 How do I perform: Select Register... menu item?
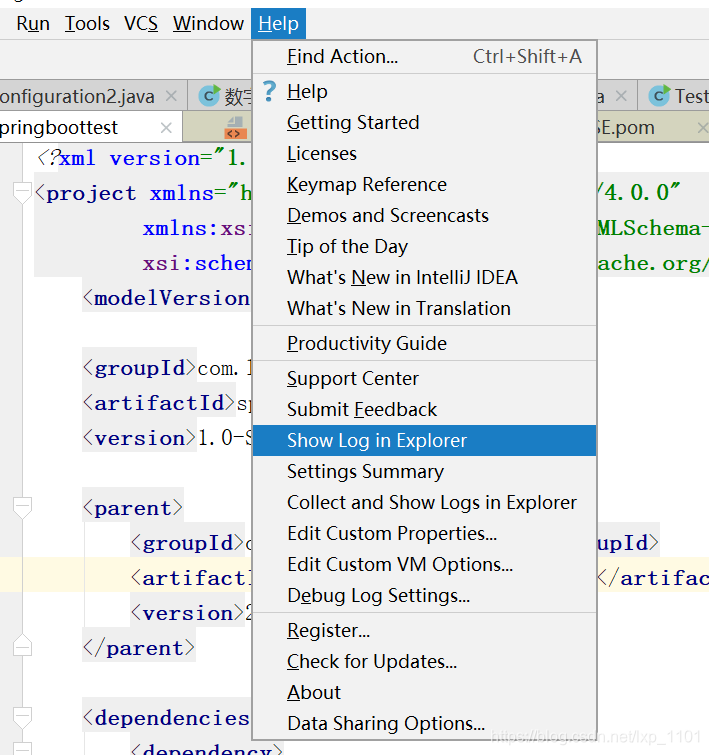[424, 630]
